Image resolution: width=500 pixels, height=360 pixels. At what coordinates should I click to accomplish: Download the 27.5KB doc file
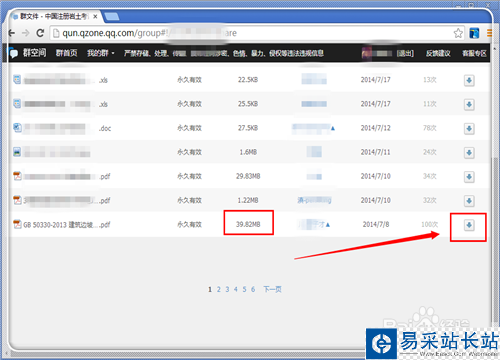(x=469, y=128)
